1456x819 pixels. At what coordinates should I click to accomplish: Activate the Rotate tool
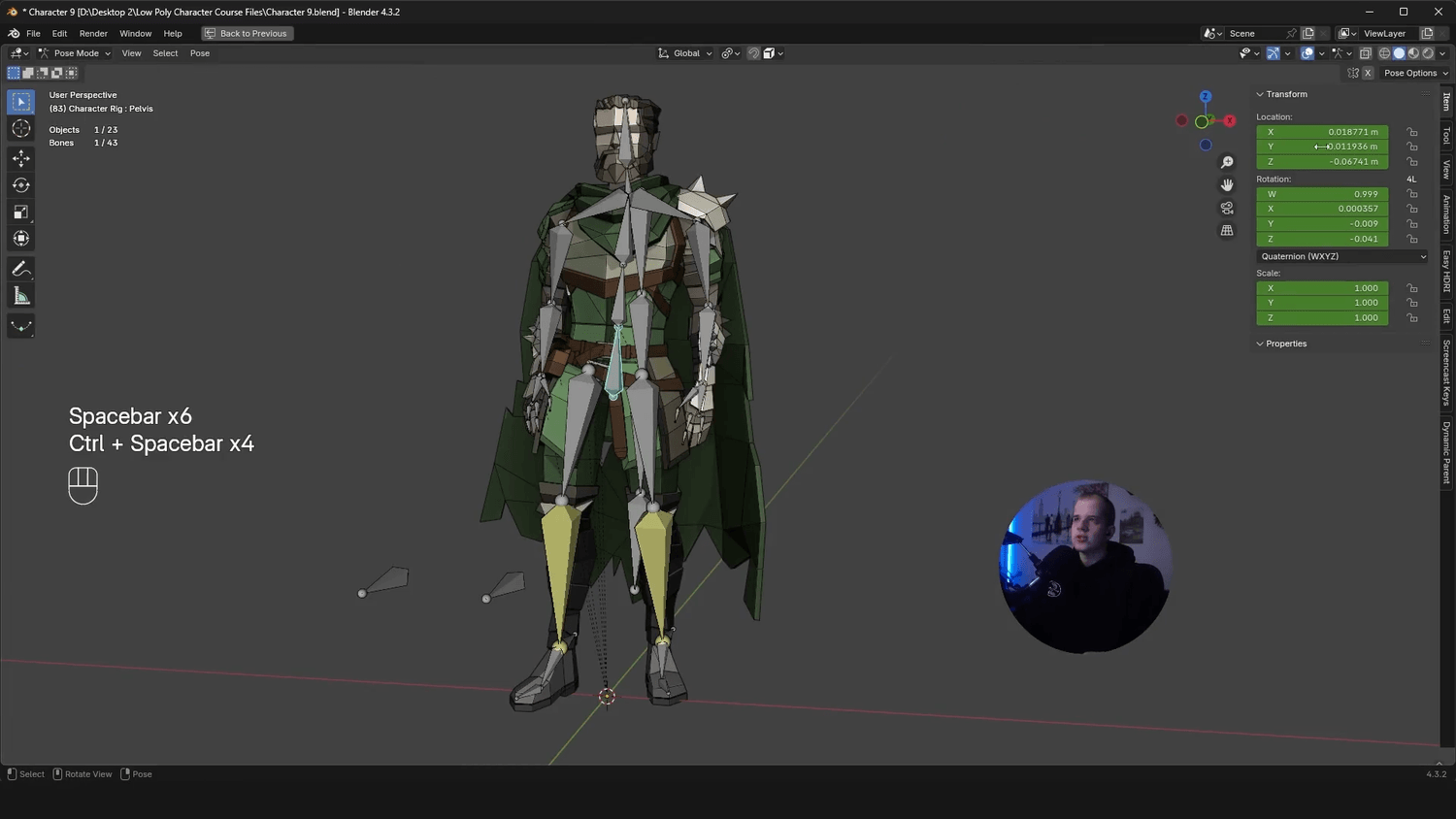[20, 184]
